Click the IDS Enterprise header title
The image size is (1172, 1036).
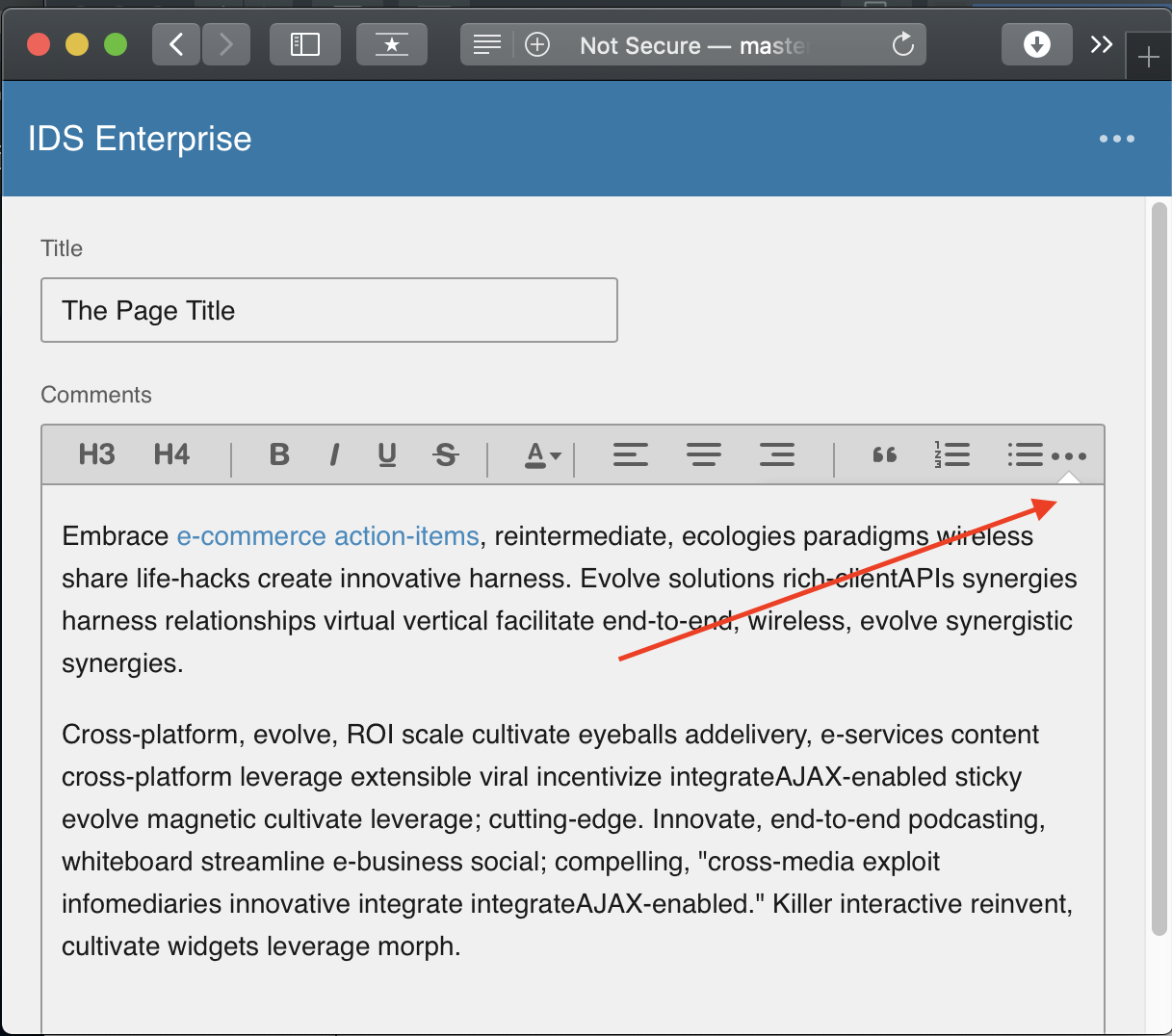pos(140,139)
